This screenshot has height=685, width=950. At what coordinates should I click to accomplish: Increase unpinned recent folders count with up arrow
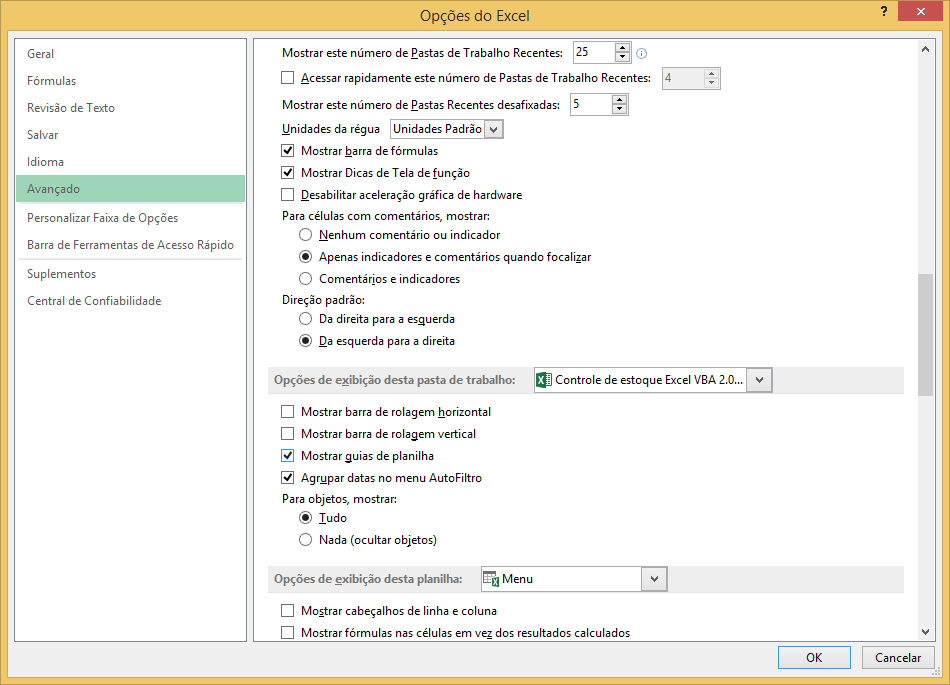point(619,100)
